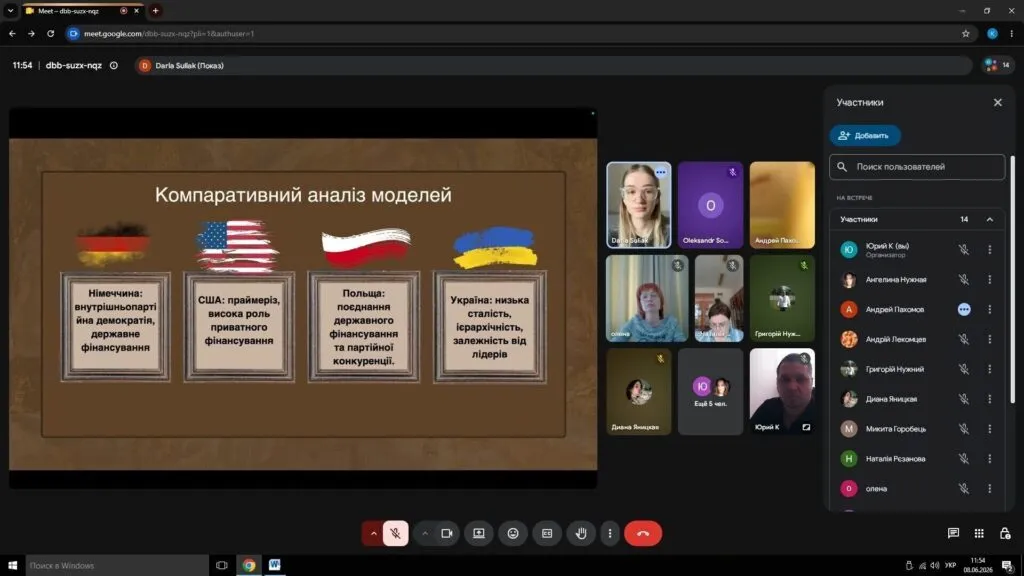Image resolution: width=1024 pixels, height=576 pixels.
Task: Open options menu for Андрей Пахомов
Action: pos(989,310)
